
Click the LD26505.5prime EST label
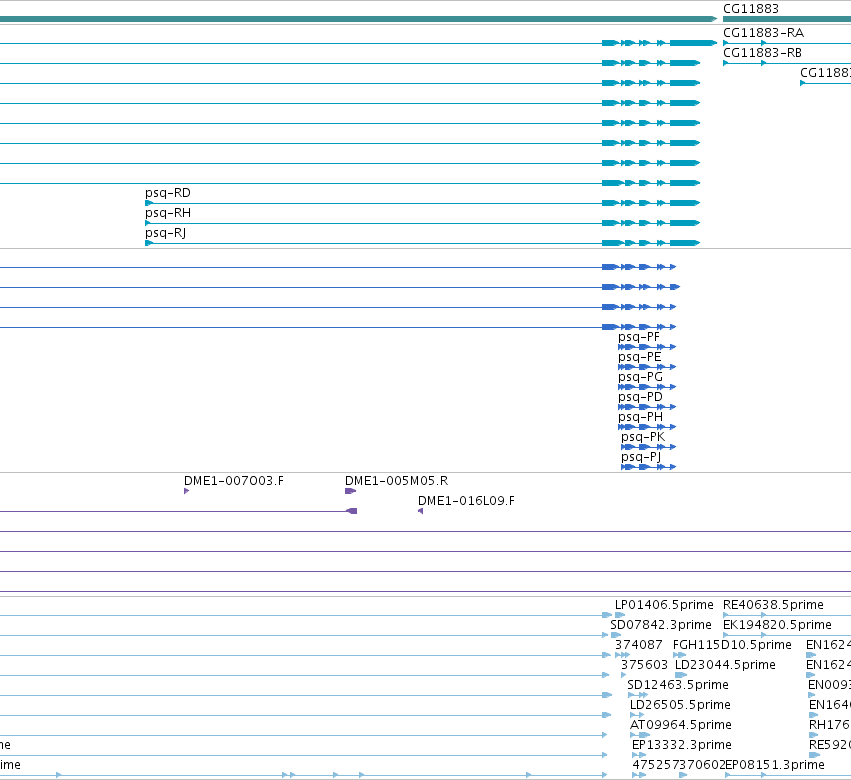click(680, 705)
